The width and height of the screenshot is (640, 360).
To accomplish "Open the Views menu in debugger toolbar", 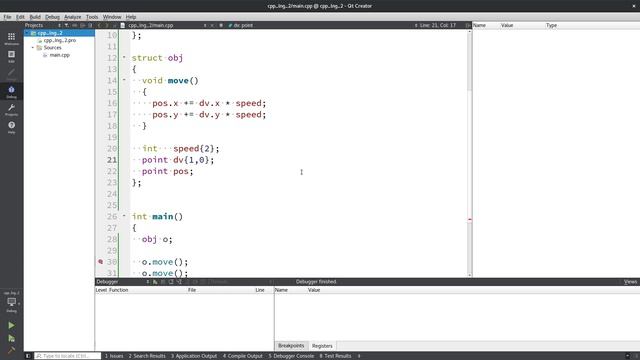I will point(630,282).
